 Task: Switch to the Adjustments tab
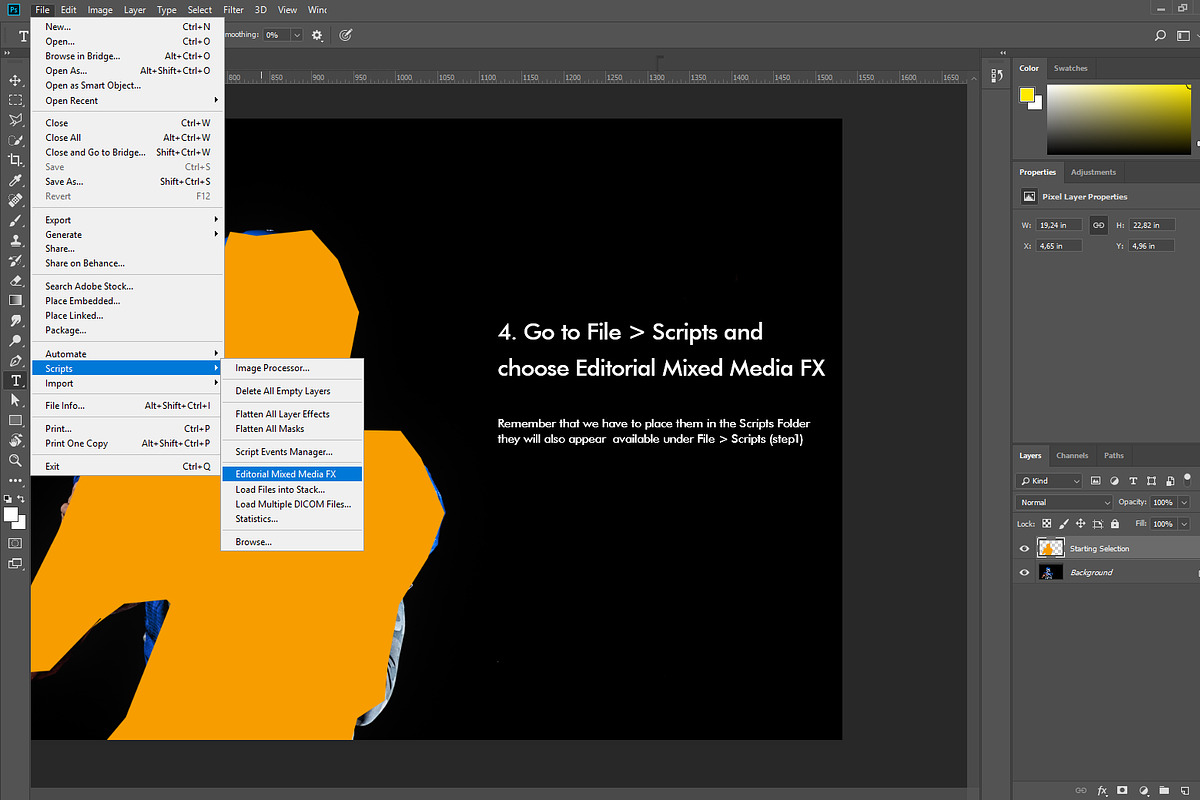1091,172
